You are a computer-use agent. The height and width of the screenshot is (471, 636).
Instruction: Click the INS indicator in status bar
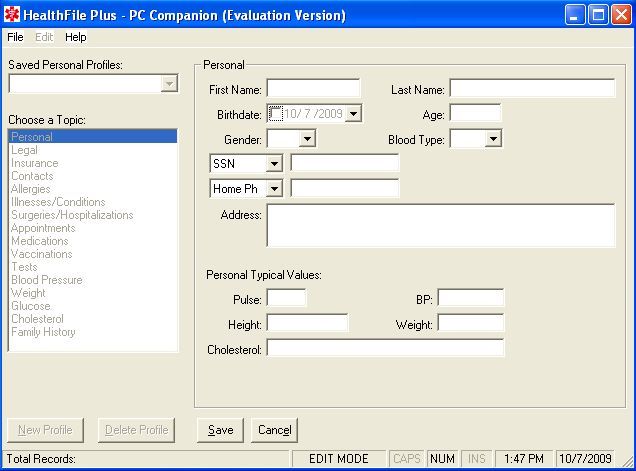click(477, 459)
